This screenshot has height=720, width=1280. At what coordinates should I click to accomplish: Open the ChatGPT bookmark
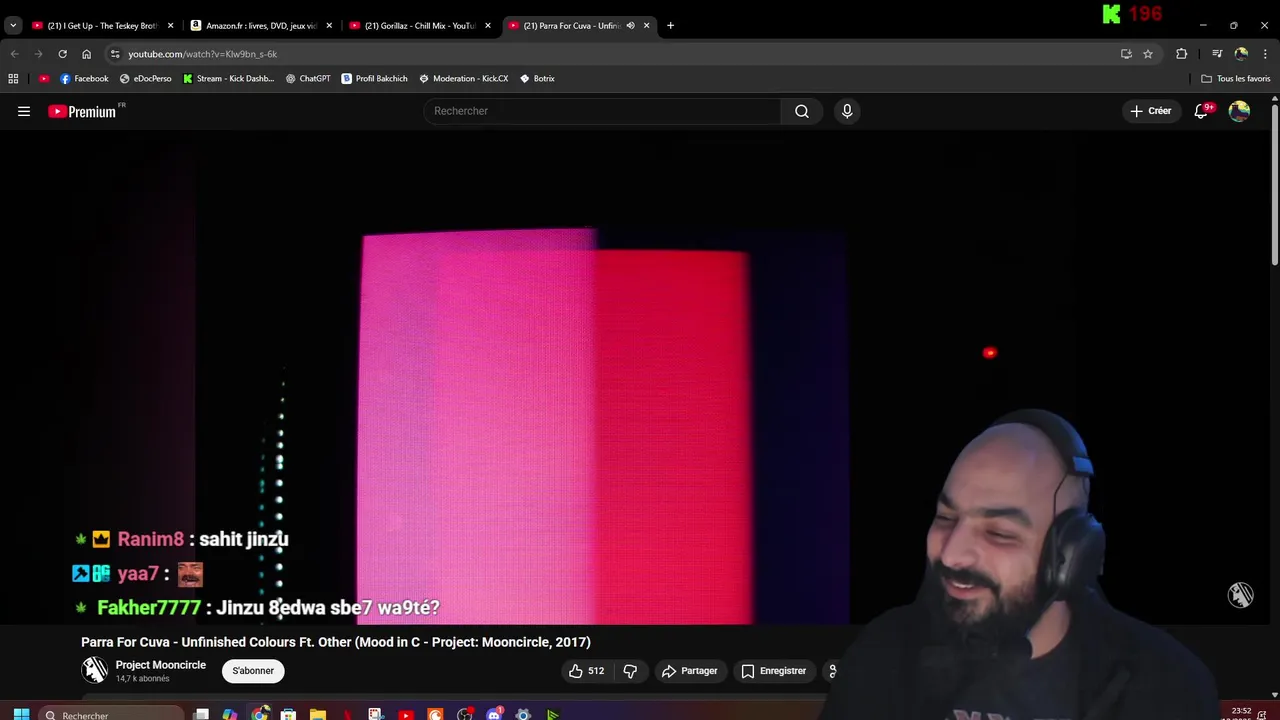(x=308, y=78)
